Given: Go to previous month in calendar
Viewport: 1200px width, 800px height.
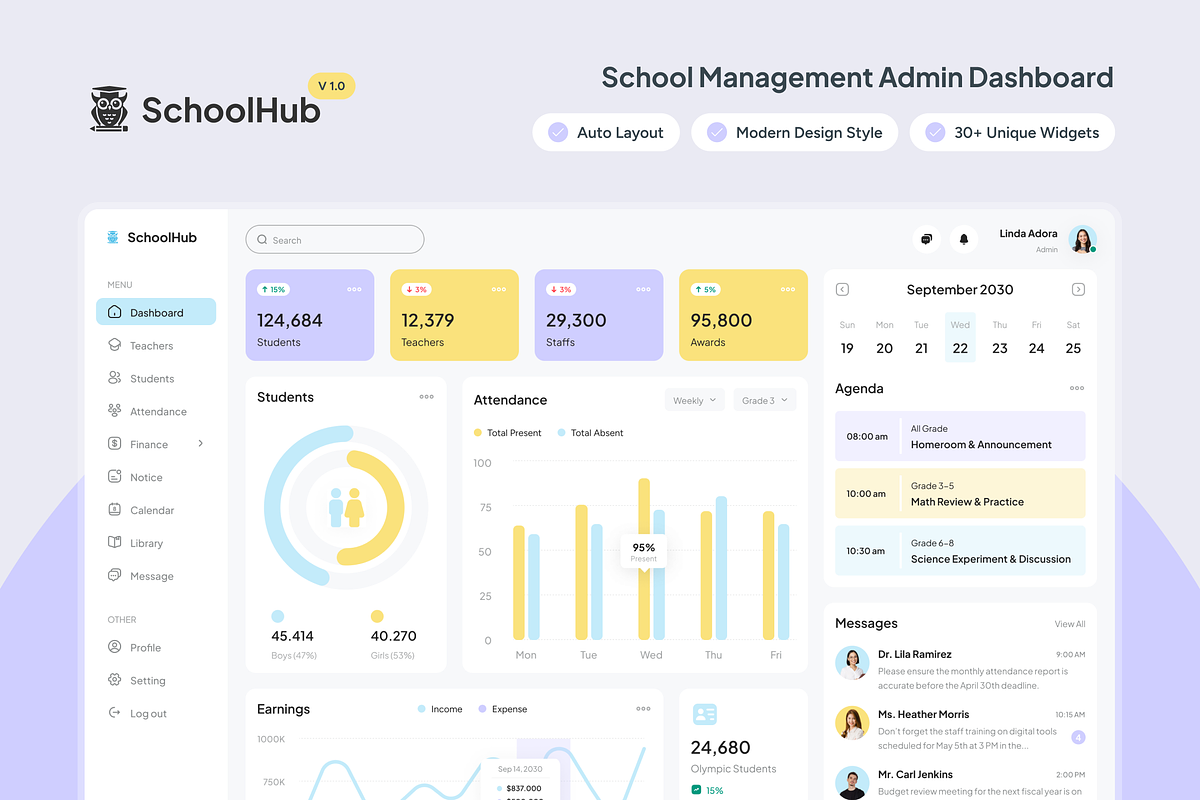Looking at the screenshot, I should [842, 289].
